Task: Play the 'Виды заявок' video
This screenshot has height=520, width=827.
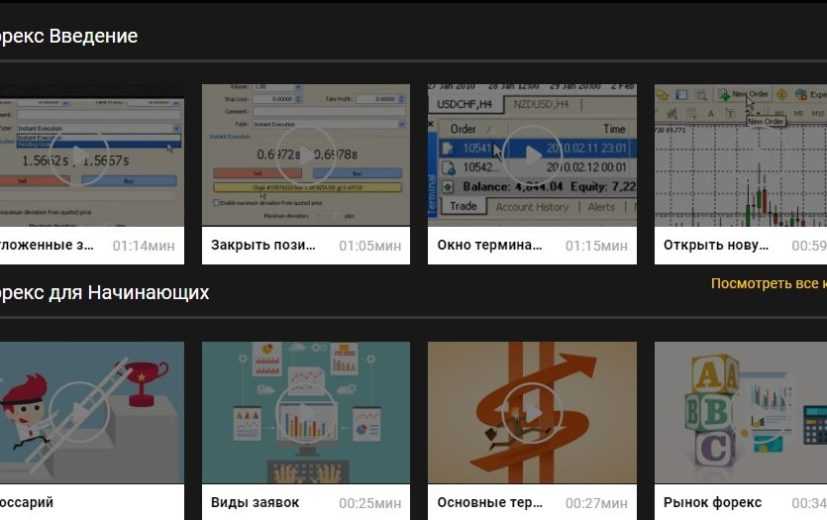Action: pyautogui.click(x=306, y=413)
